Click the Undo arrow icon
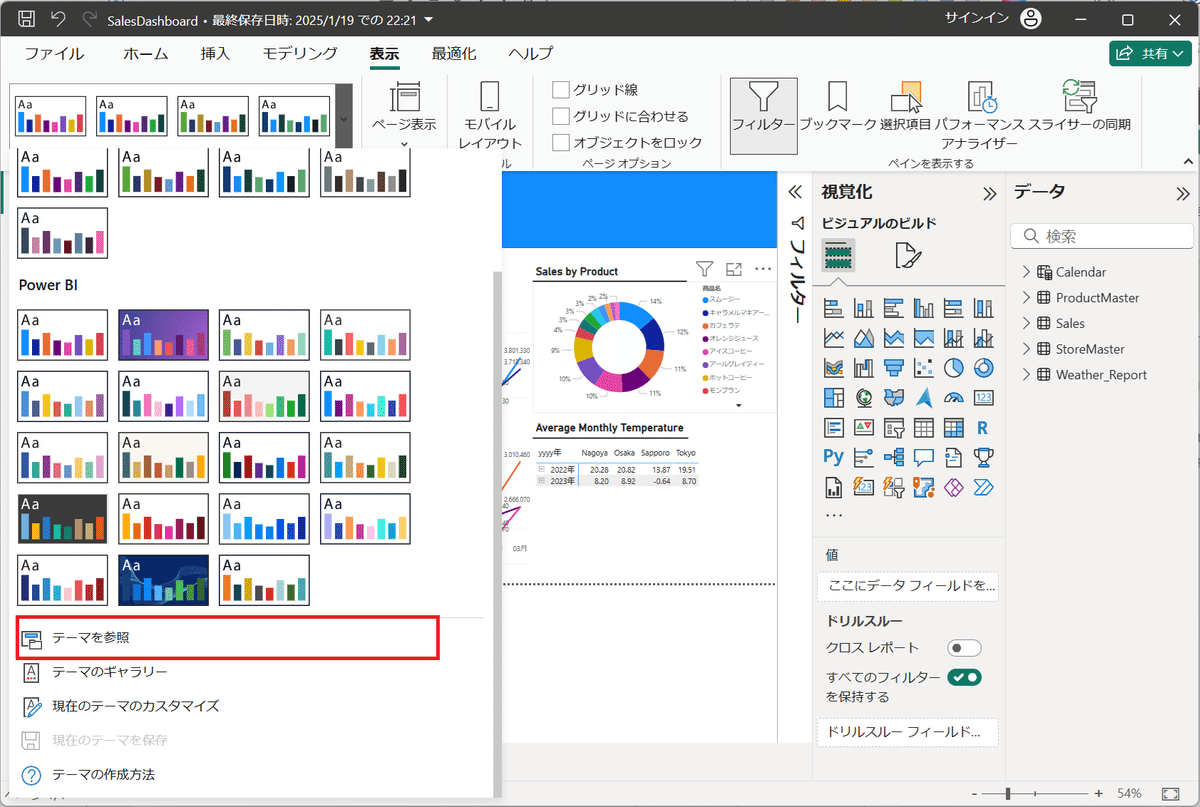The width and height of the screenshot is (1200, 807). click(x=58, y=19)
